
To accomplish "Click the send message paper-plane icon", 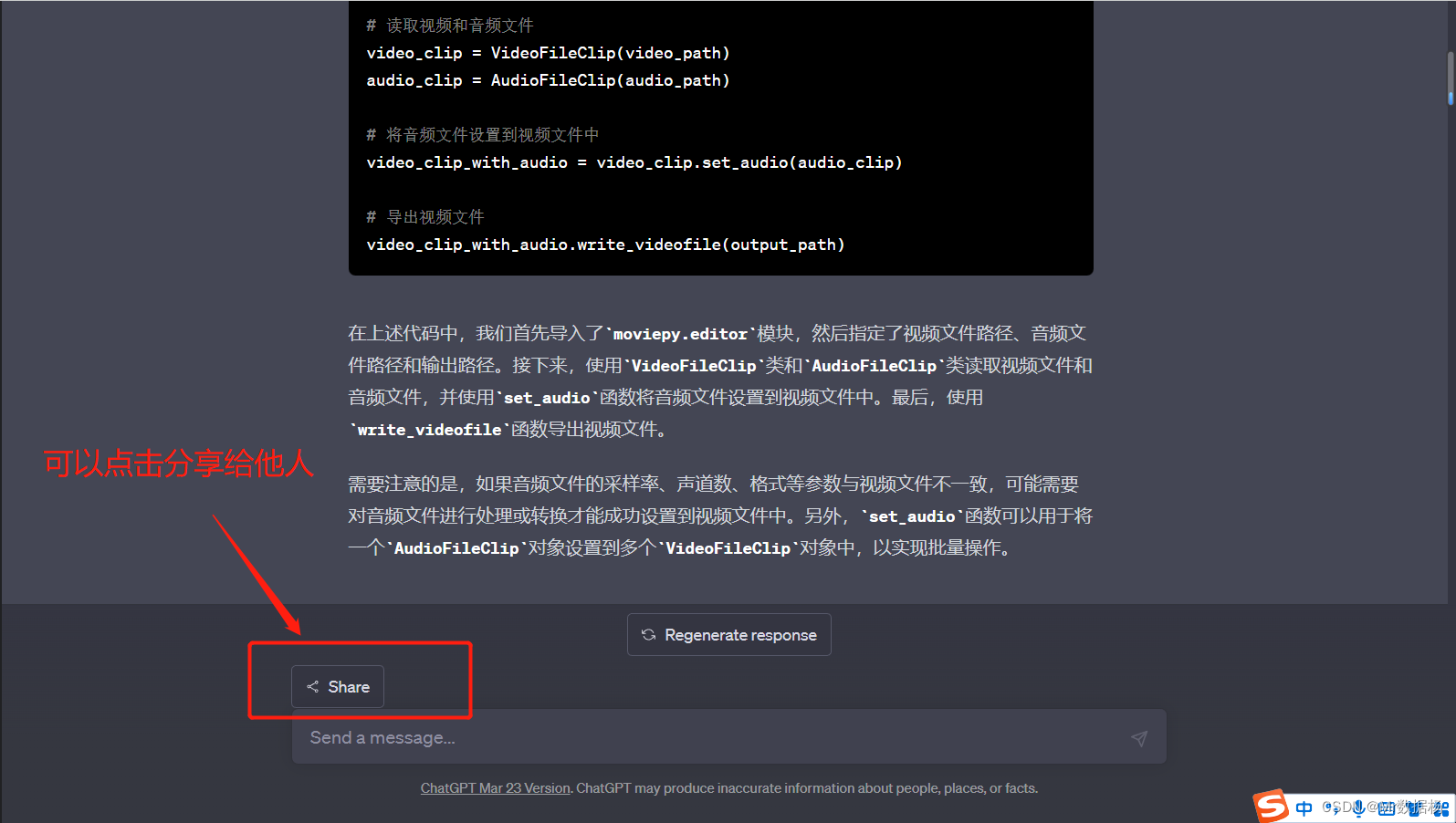I will [1139, 738].
